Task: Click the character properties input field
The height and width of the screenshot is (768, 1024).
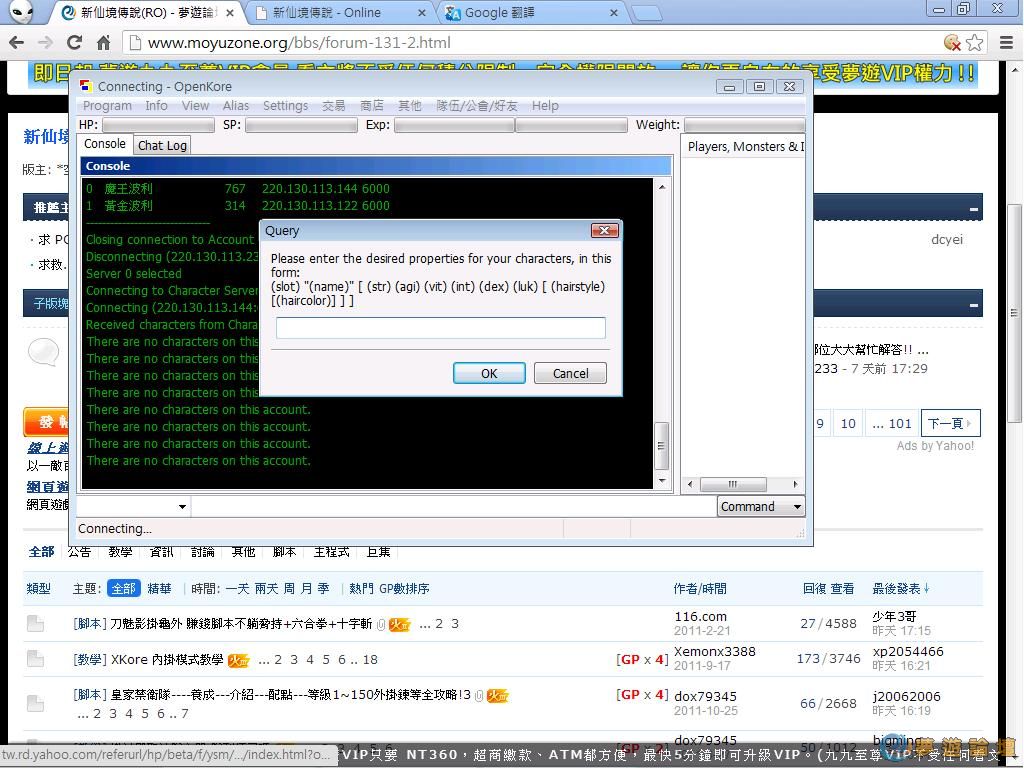Action: (441, 328)
